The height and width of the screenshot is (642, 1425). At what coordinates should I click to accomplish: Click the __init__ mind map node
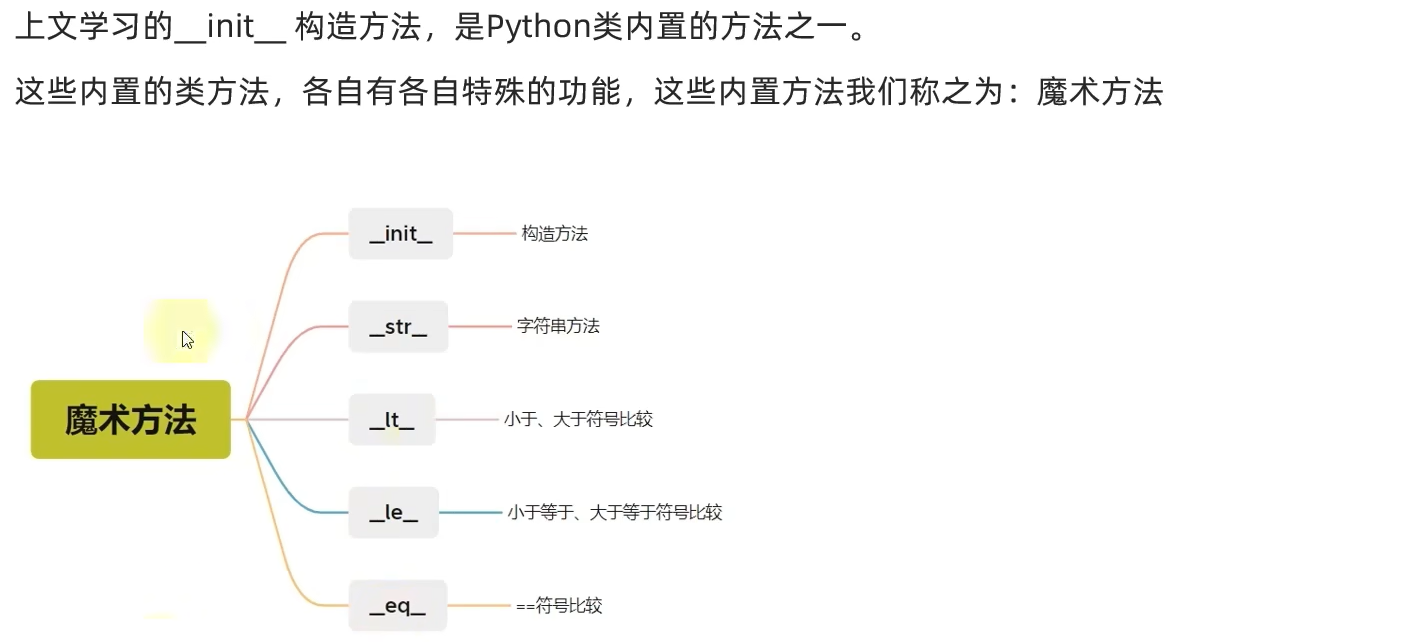click(401, 234)
